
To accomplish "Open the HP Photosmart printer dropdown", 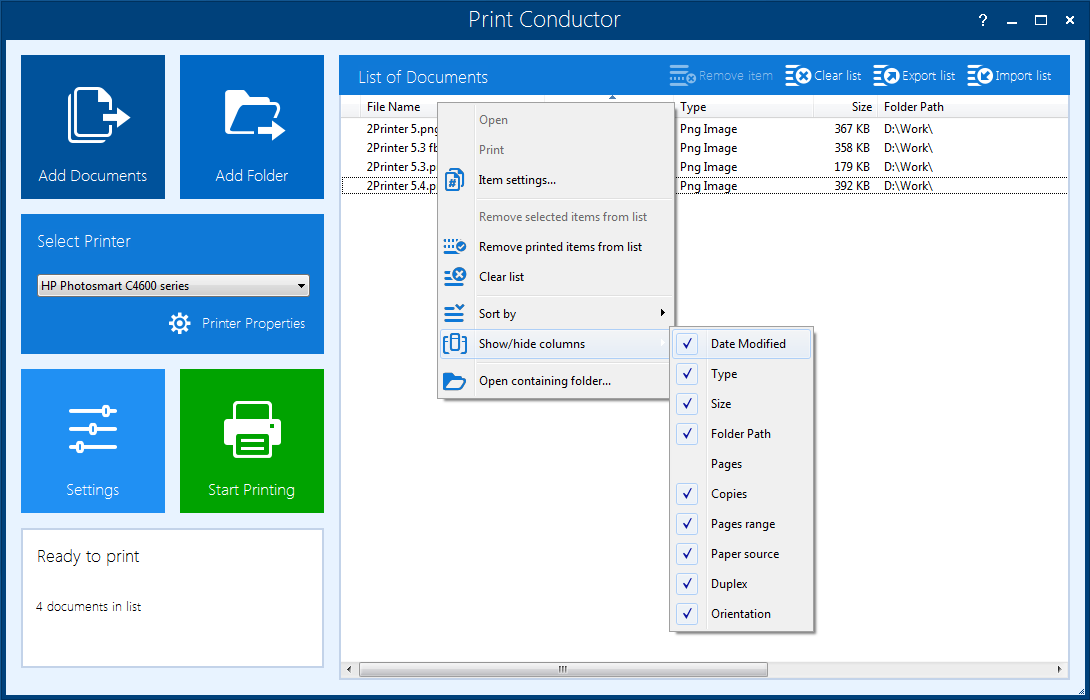I will pyautogui.click(x=173, y=286).
